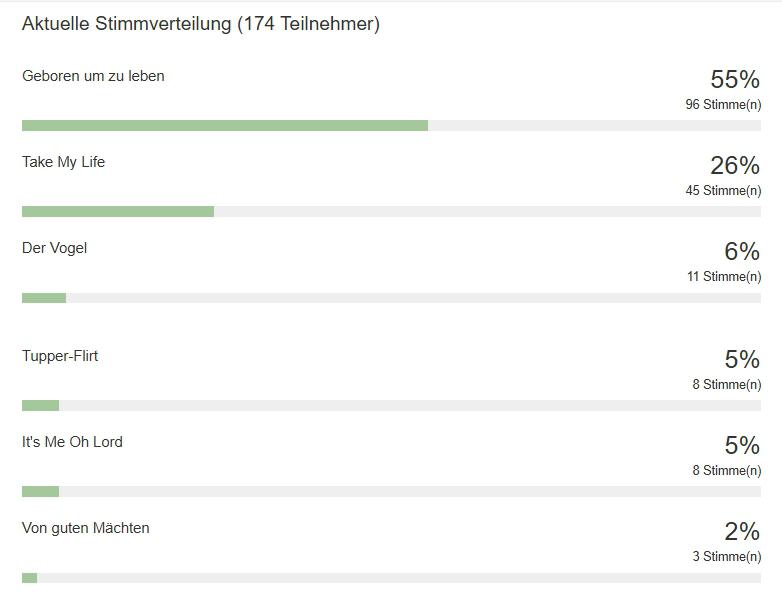The height and width of the screenshot is (597, 782).
Task: Click the 55% result value
Action: (x=735, y=79)
